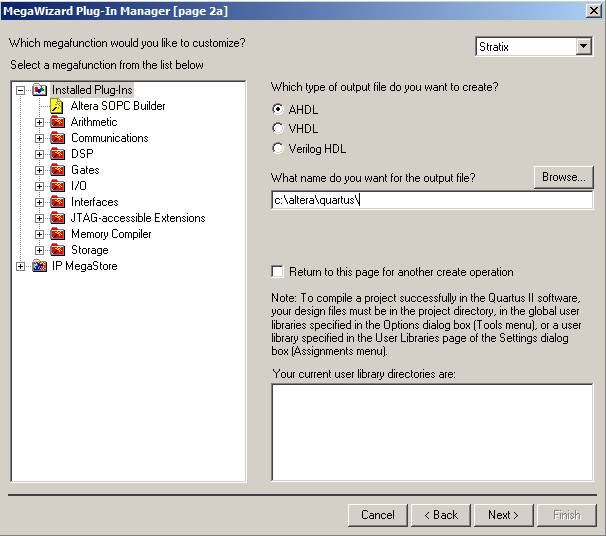Open the Stratix device family dropdown

(584, 47)
